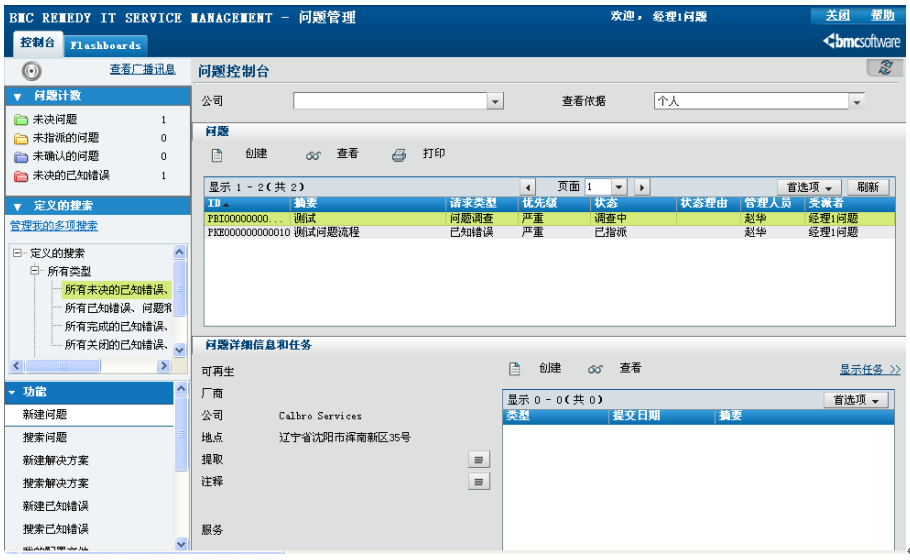The height and width of the screenshot is (560, 910).
Task: Click the 提交日期 column header in tasks table
Action: 662,416
